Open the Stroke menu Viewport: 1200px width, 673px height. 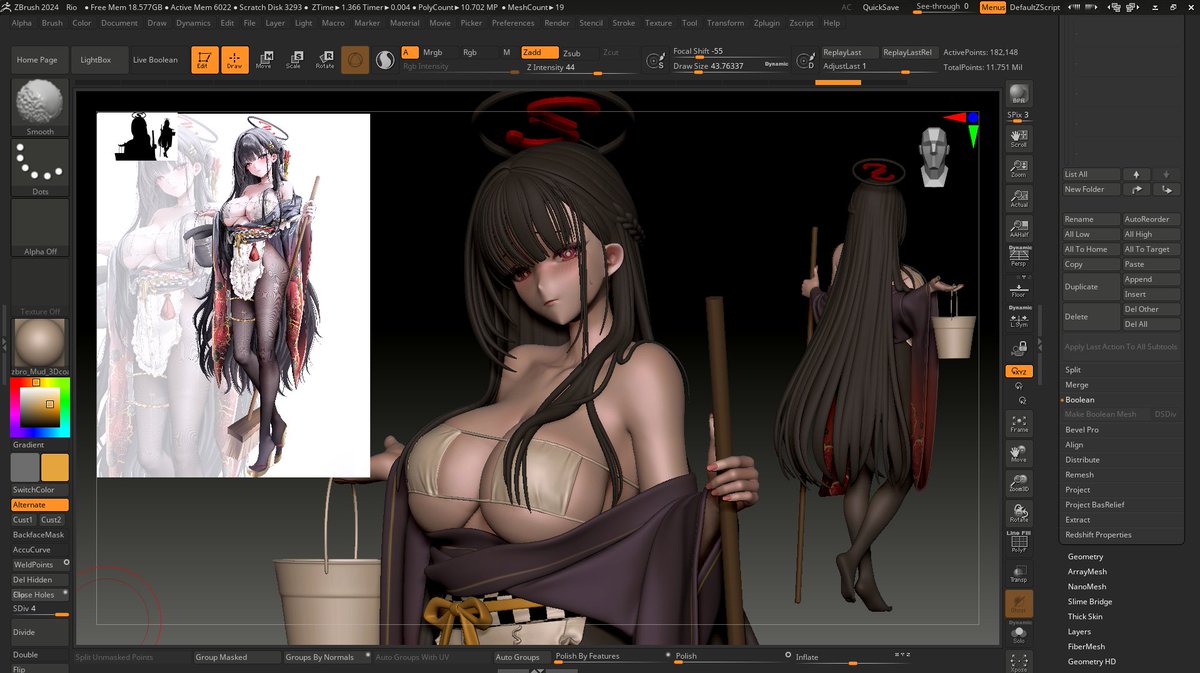pyautogui.click(x=623, y=22)
